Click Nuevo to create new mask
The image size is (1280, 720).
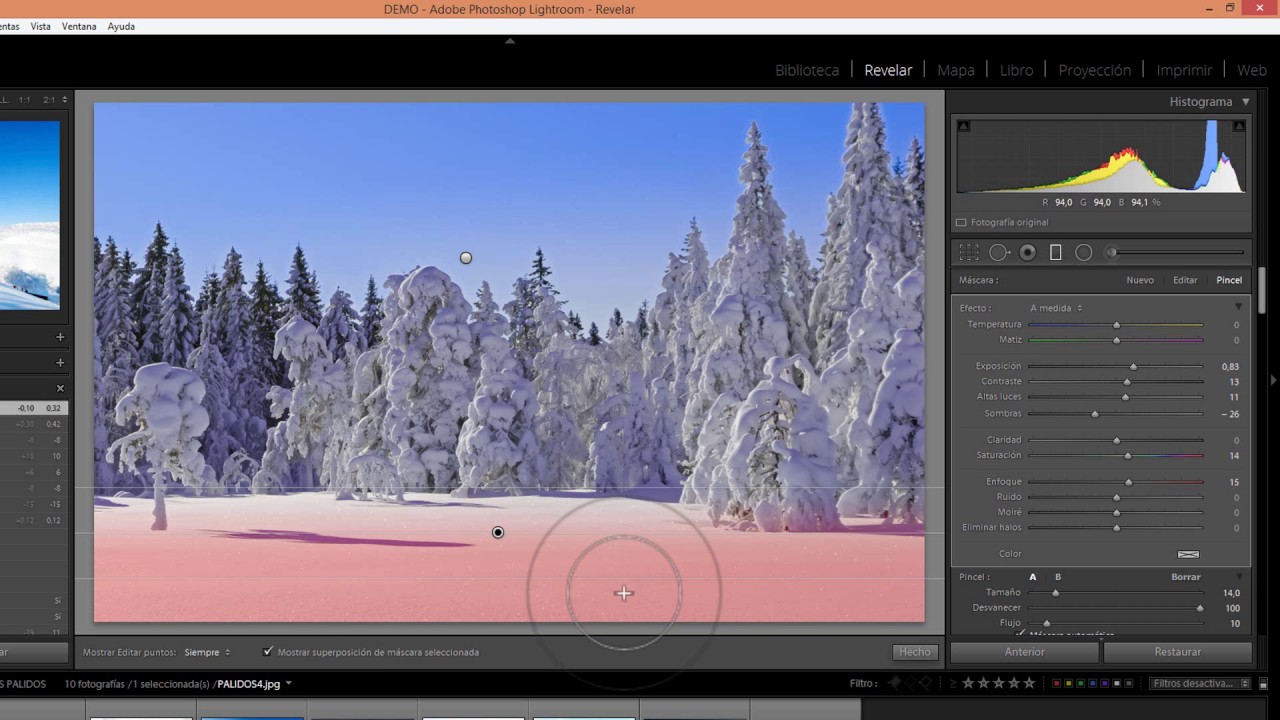coord(1140,280)
